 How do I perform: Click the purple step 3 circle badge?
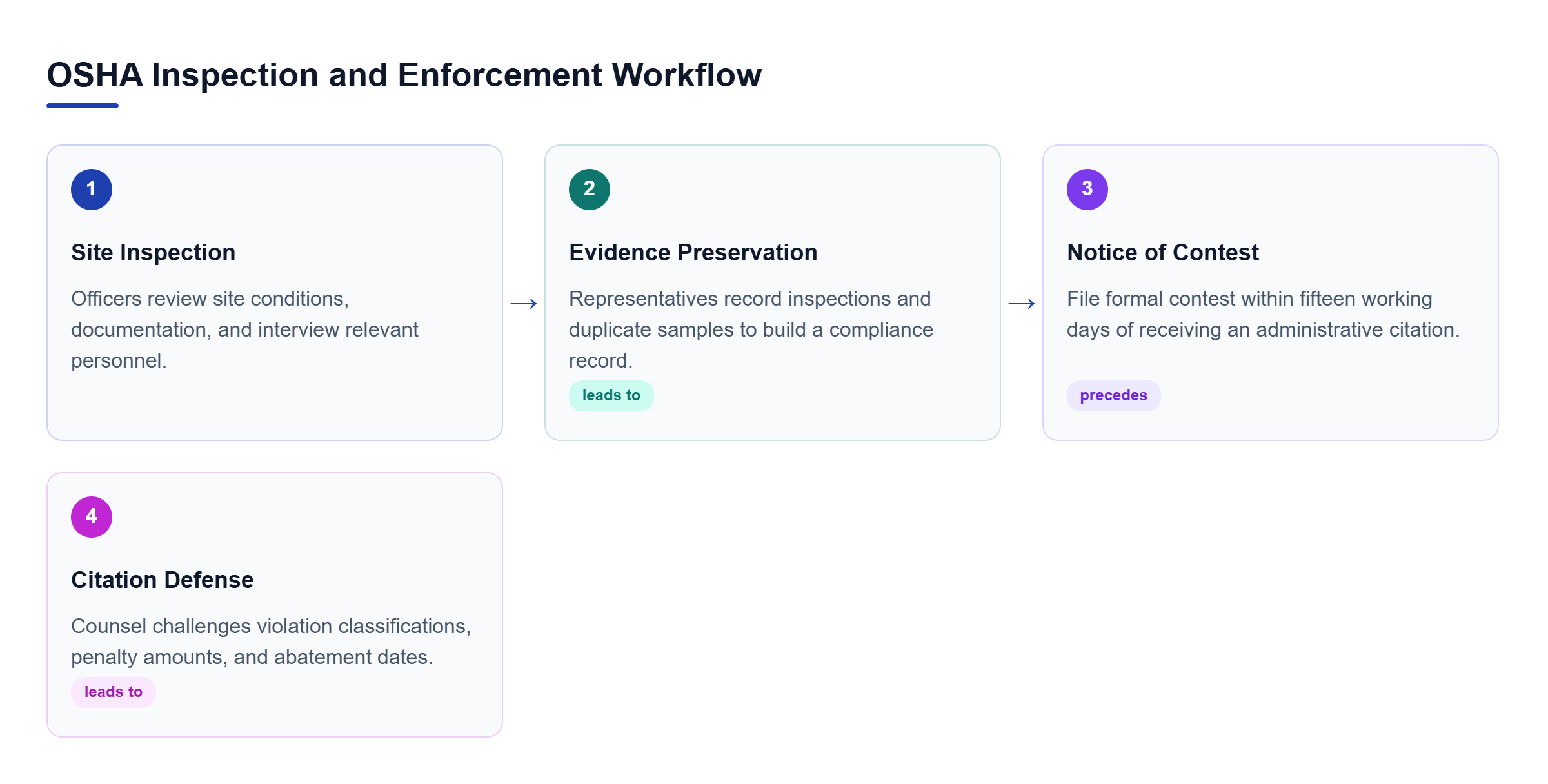[1087, 190]
